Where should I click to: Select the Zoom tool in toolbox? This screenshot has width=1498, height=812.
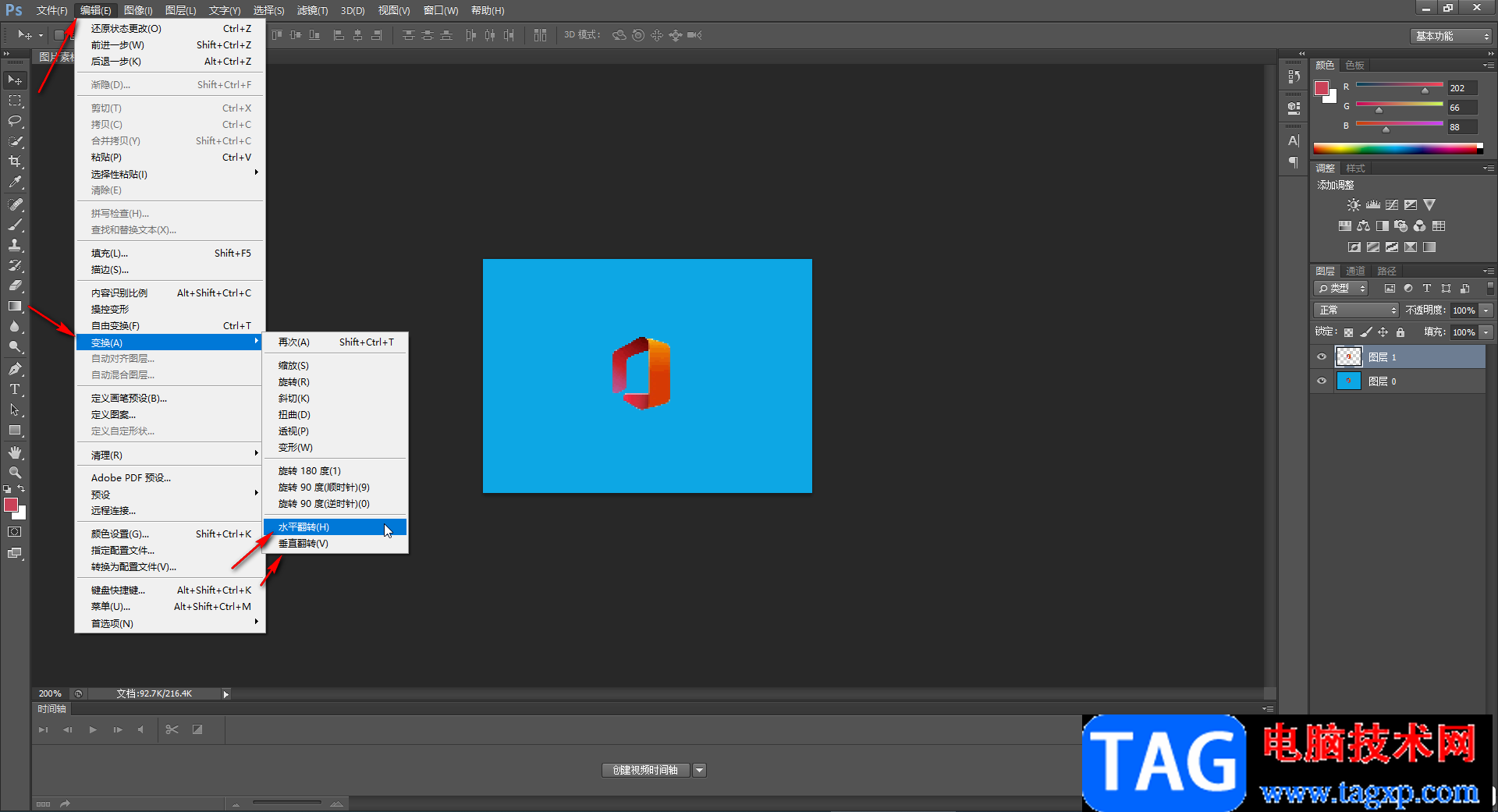pyautogui.click(x=15, y=473)
